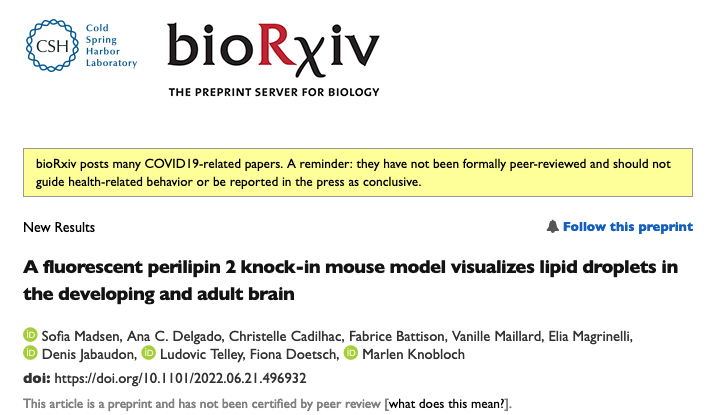Open the 'what does this mean?' link

coord(454,404)
